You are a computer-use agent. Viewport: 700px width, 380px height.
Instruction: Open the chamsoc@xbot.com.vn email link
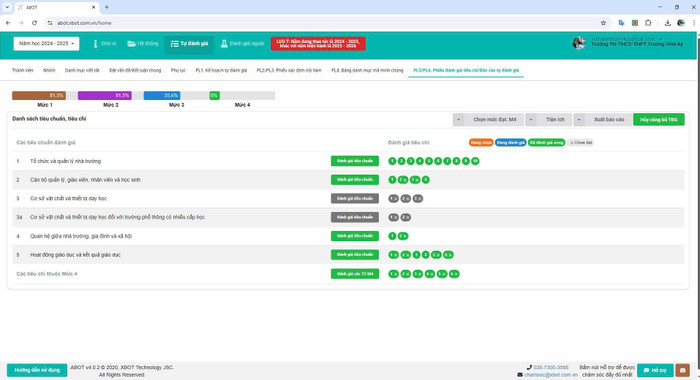point(550,375)
